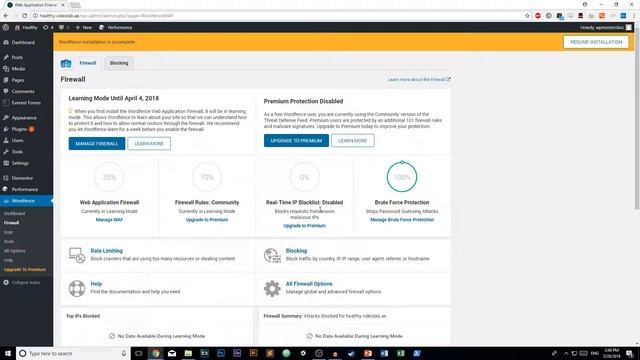Click the Upgrade to Premium button
Image resolution: width=640 pixels, height=360 pixels.
click(x=296, y=140)
